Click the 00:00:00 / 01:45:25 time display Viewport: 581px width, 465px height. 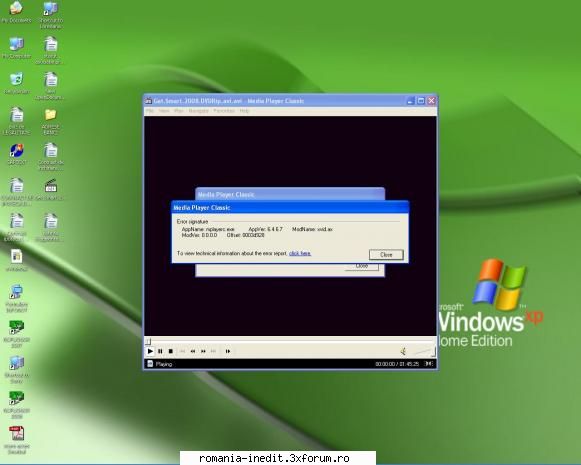(x=397, y=364)
